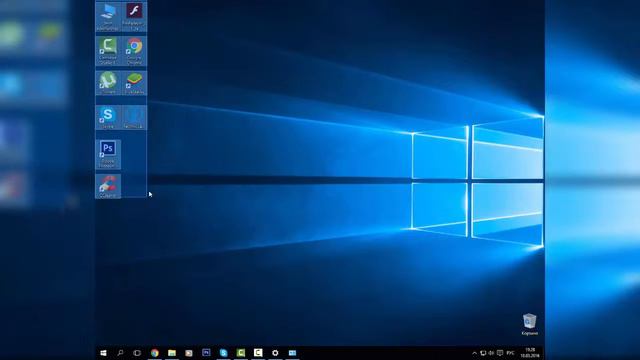Open File Explorer from the taskbar
The width and height of the screenshot is (640, 360).
click(x=172, y=353)
